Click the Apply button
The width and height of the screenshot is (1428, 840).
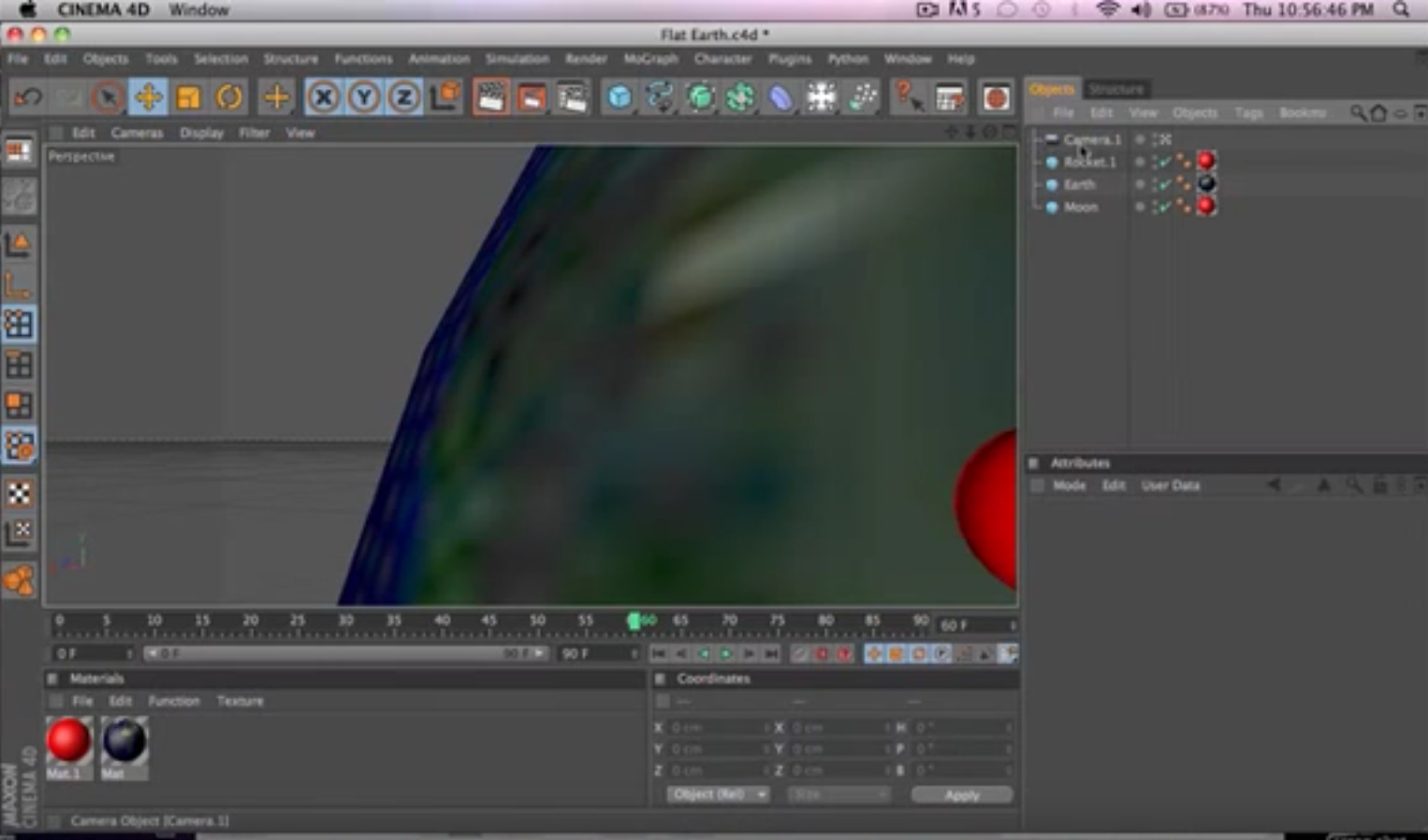(962, 794)
